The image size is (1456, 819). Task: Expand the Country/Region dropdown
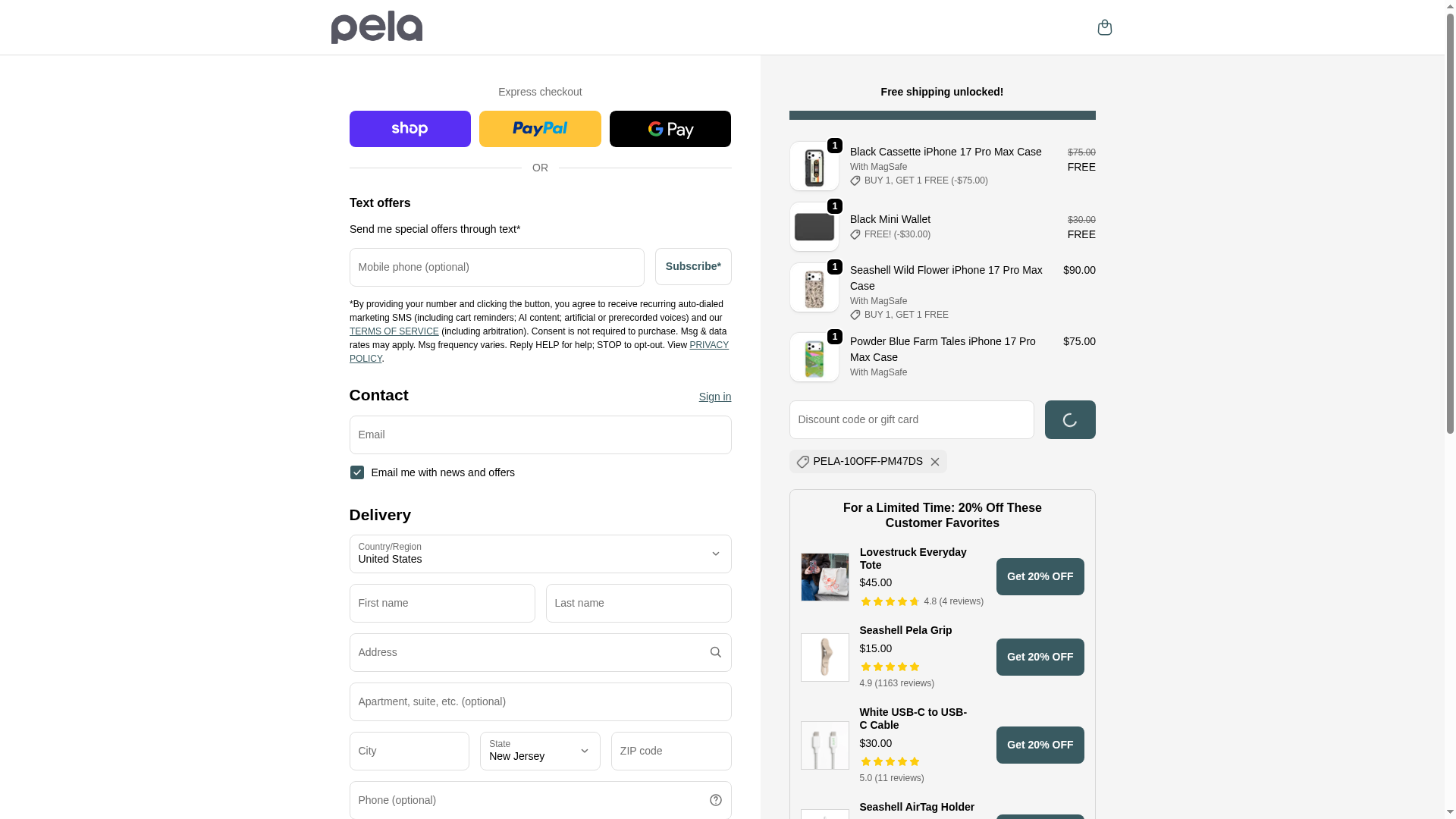[540, 554]
